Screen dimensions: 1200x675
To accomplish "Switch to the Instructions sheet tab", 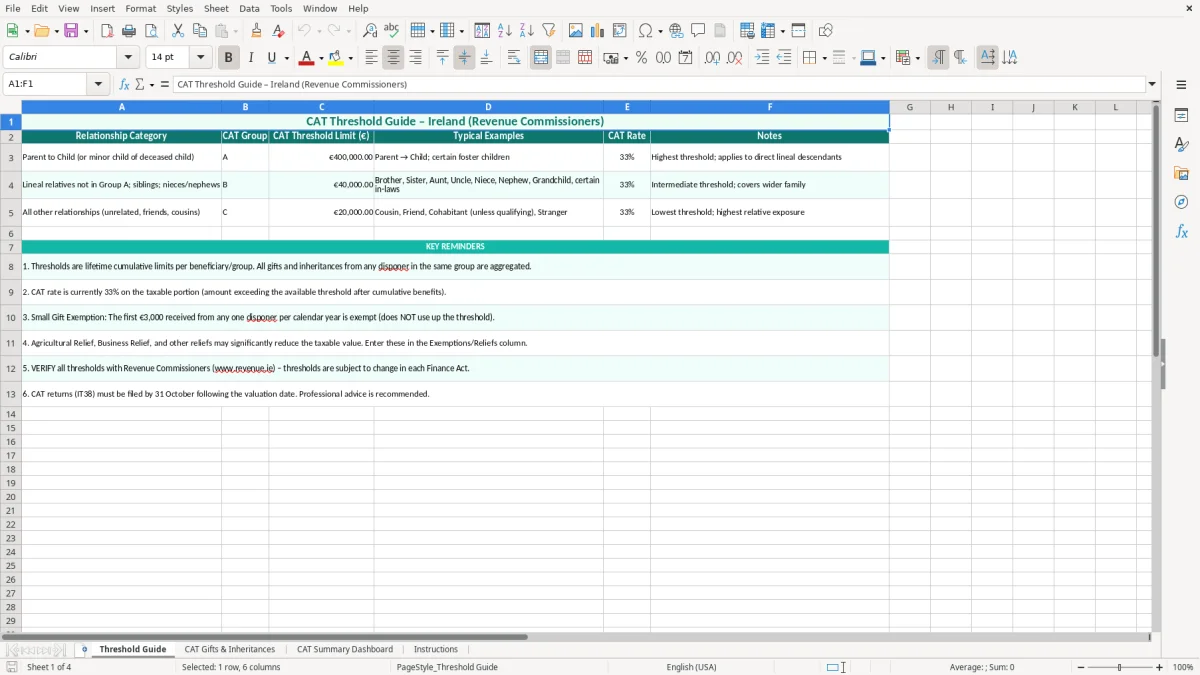I will (436, 649).
